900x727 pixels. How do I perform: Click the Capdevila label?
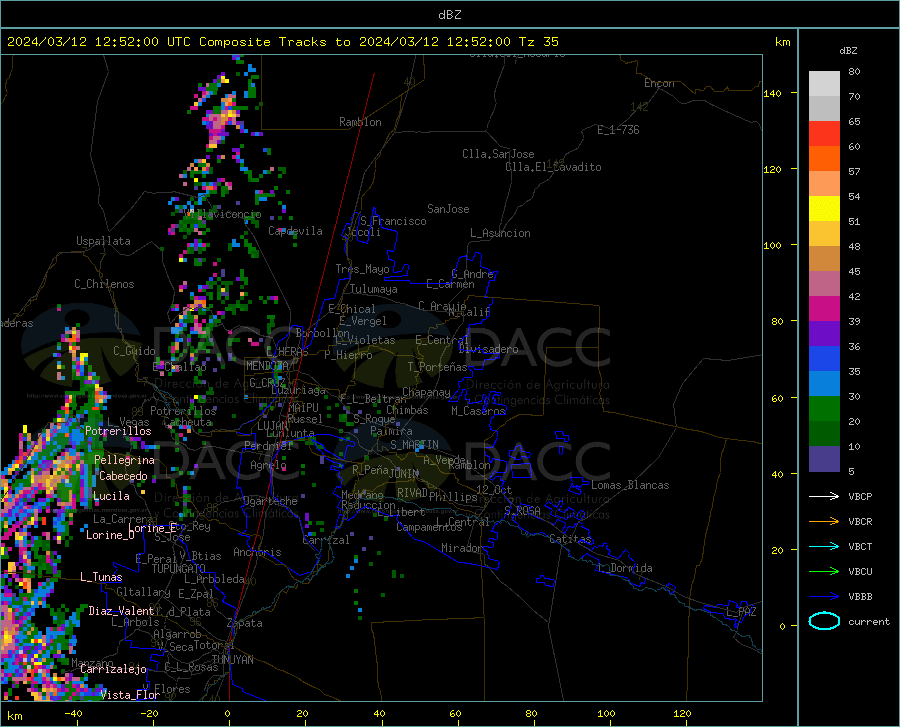click(x=295, y=231)
